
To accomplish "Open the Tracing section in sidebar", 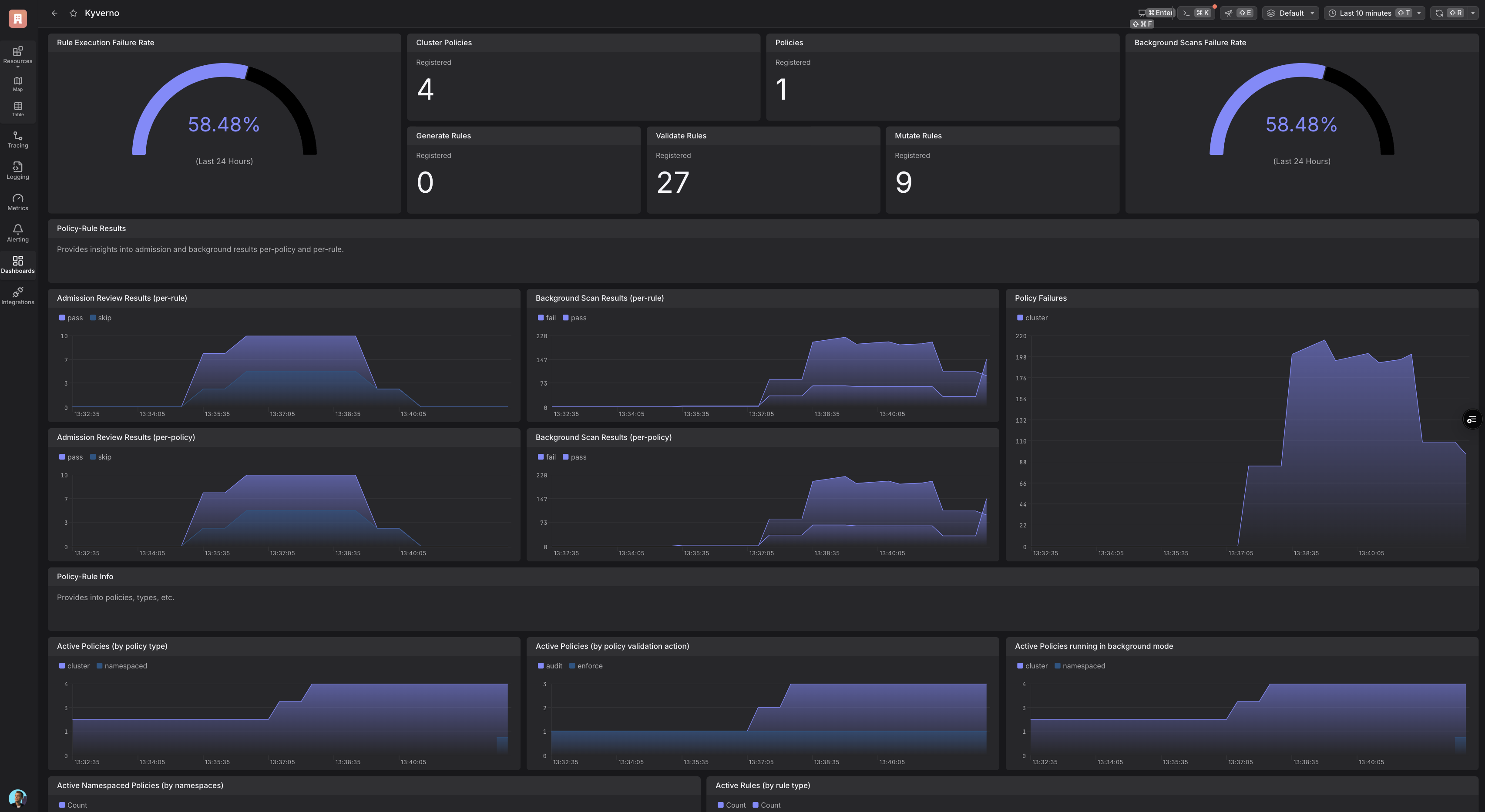I will point(17,139).
